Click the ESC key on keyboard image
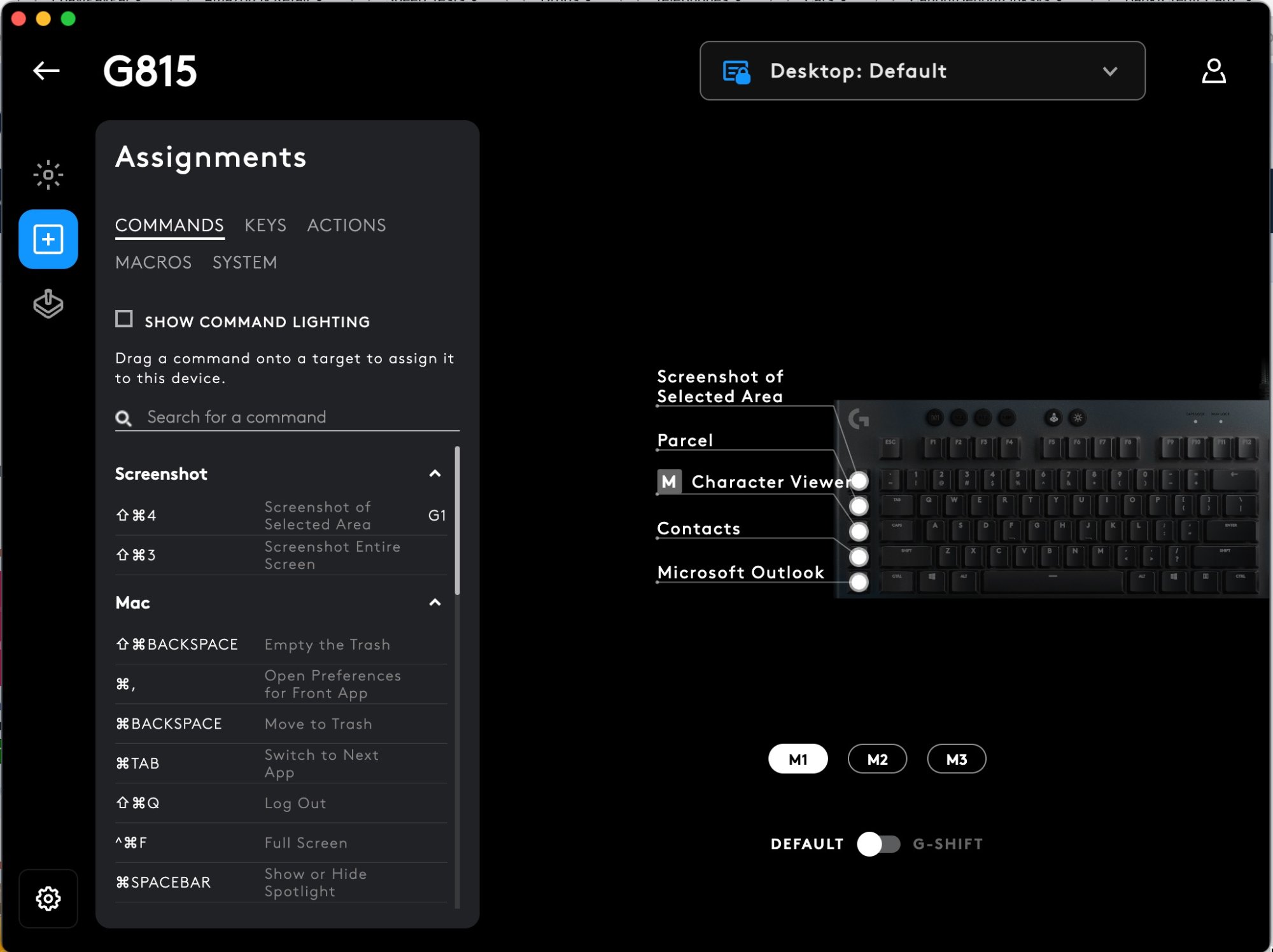The image size is (1273, 952). click(890, 447)
